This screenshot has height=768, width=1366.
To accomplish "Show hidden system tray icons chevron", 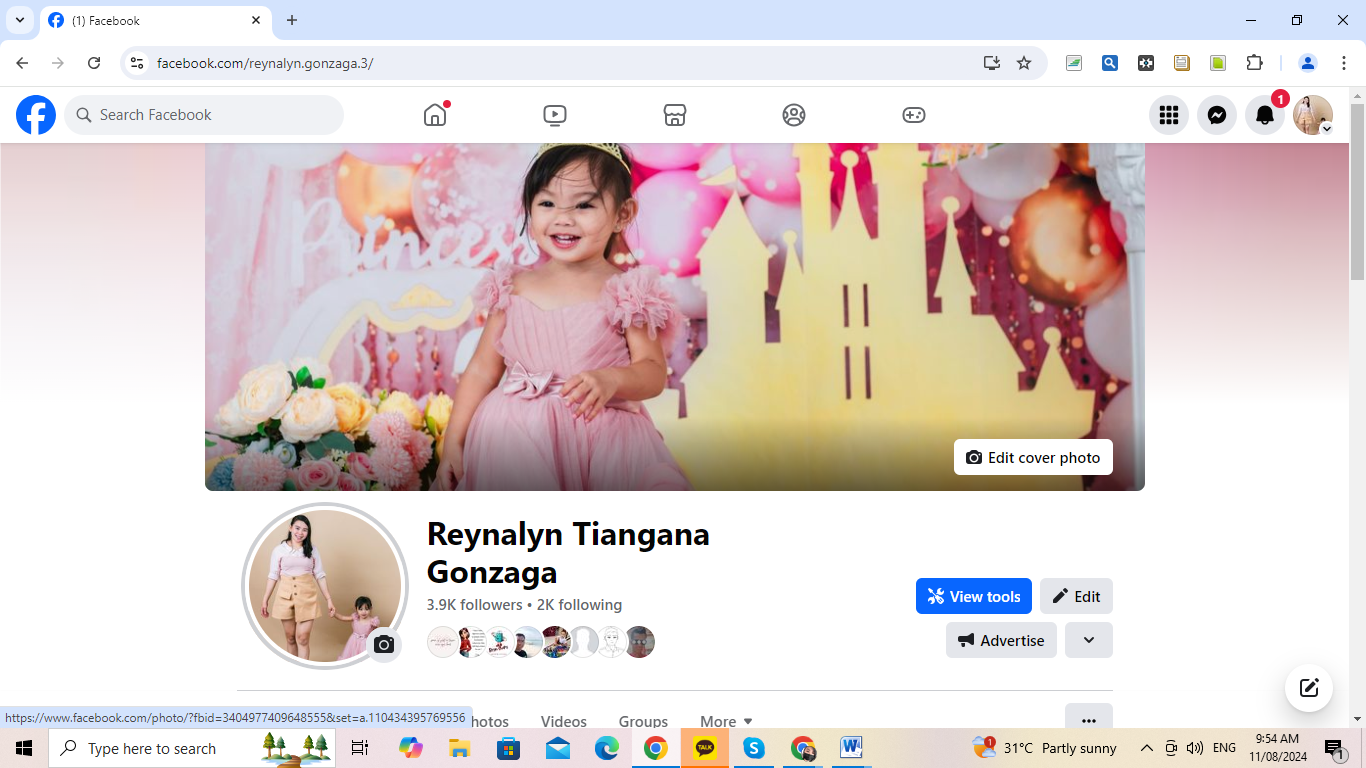I will coord(1147,748).
